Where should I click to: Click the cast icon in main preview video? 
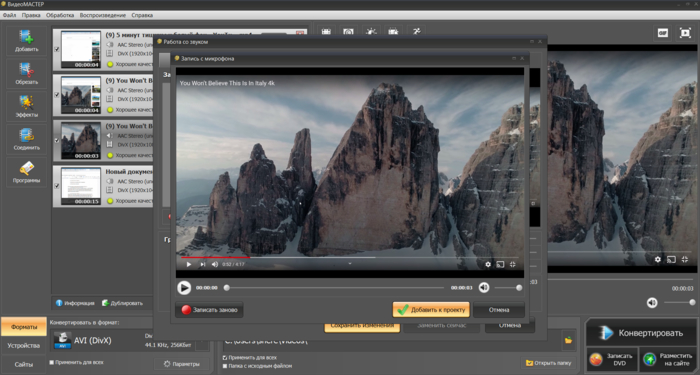click(x=671, y=259)
